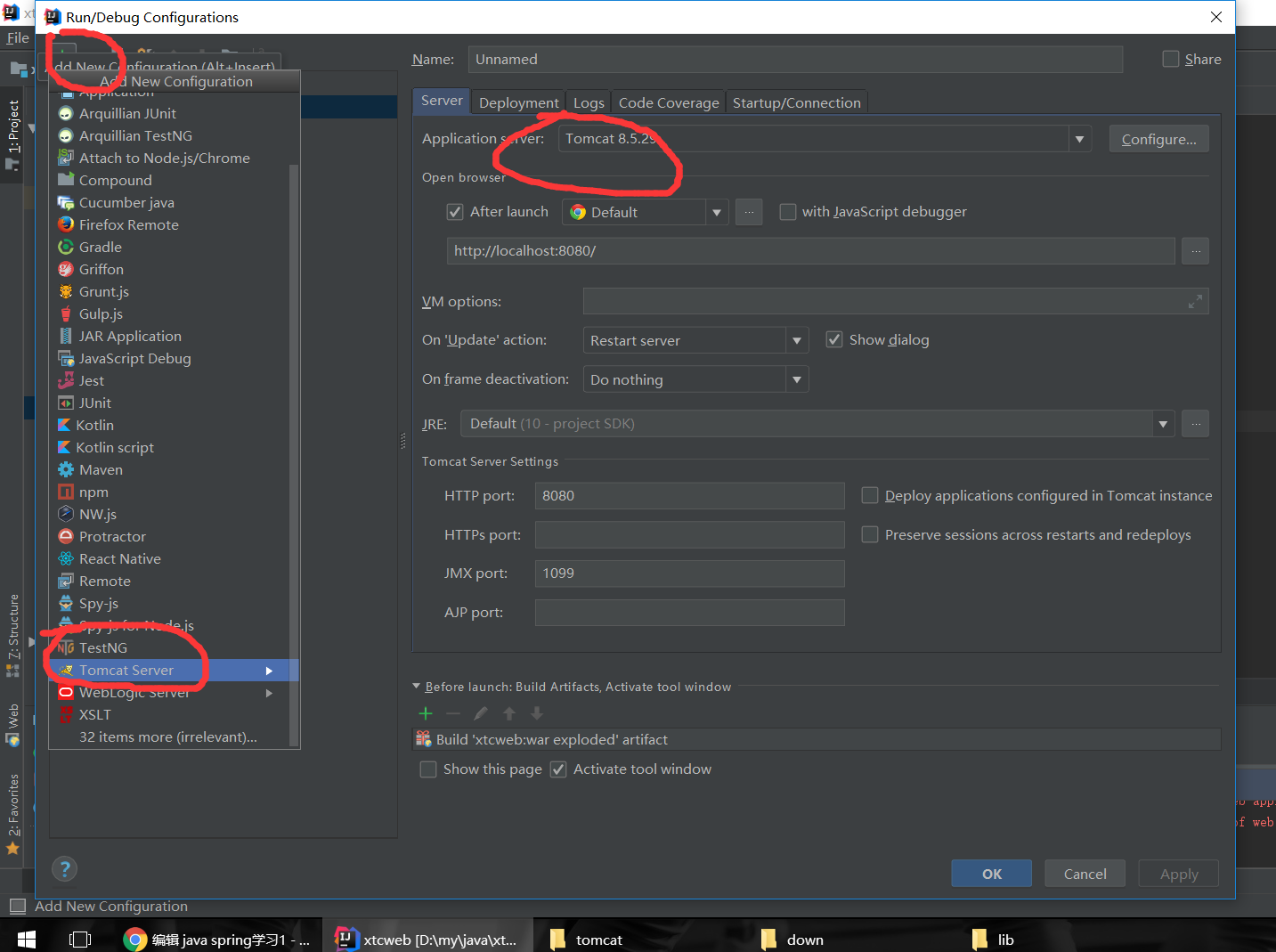
Task: Click the HTTP port field
Action: [x=689, y=495]
